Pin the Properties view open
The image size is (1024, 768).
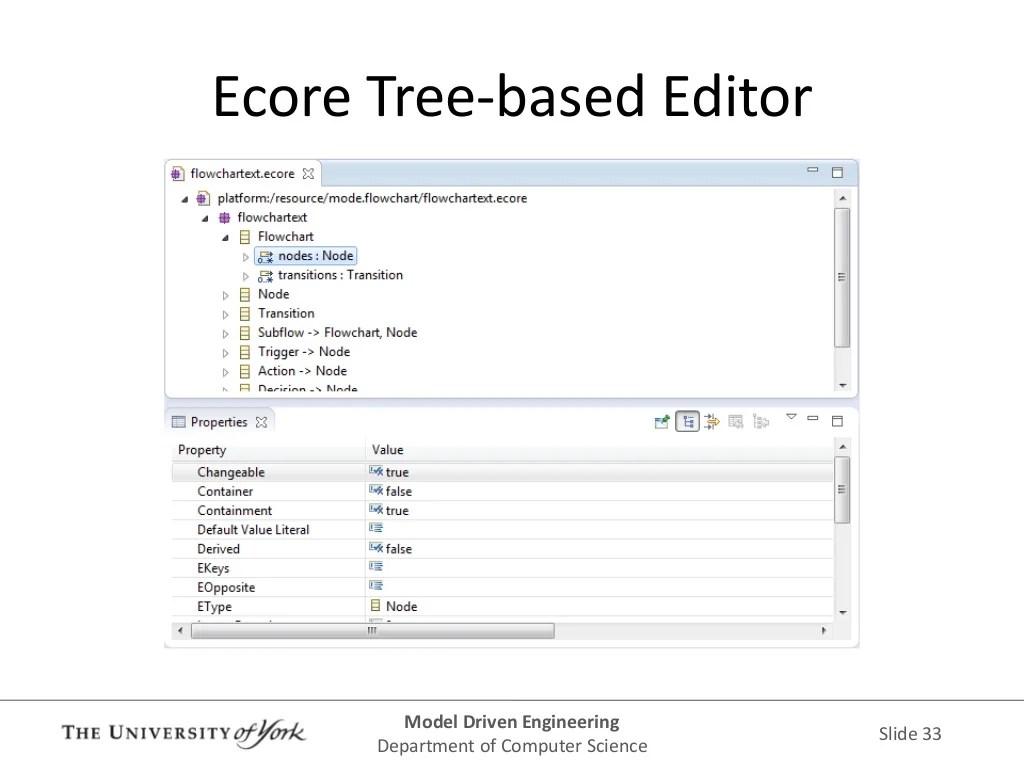(662, 421)
